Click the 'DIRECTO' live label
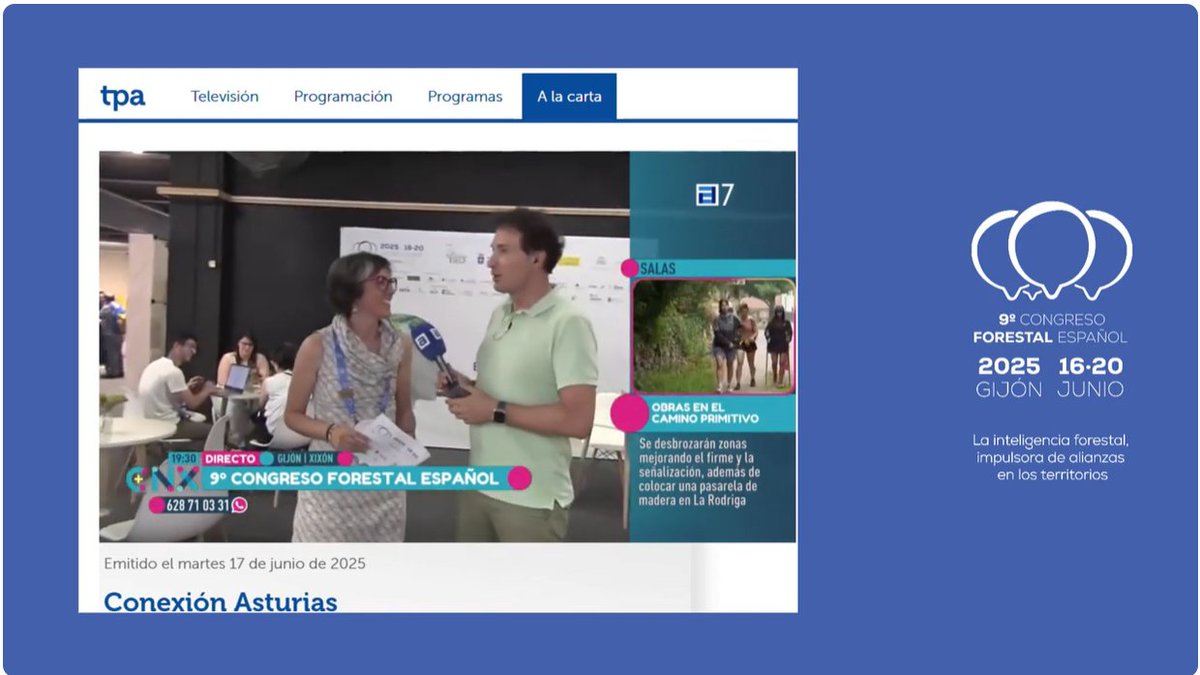The height and width of the screenshot is (675, 1200). coord(230,458)
